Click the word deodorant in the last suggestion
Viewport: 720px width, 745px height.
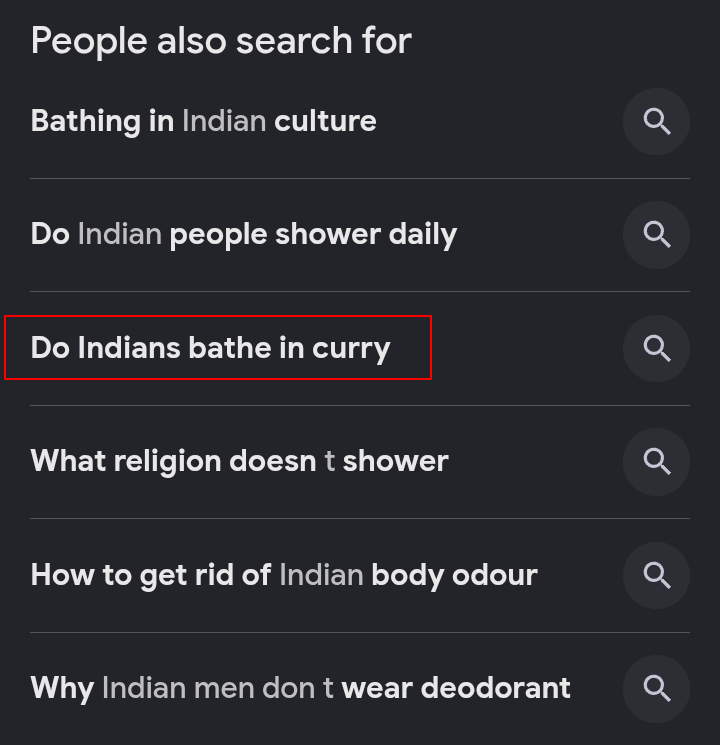(495, 688)
